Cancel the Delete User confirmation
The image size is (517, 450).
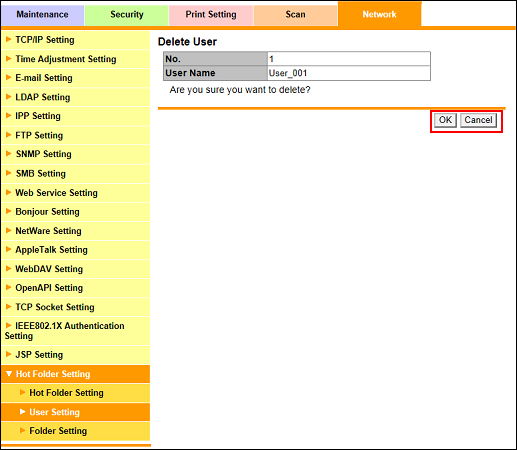point(478,120)
